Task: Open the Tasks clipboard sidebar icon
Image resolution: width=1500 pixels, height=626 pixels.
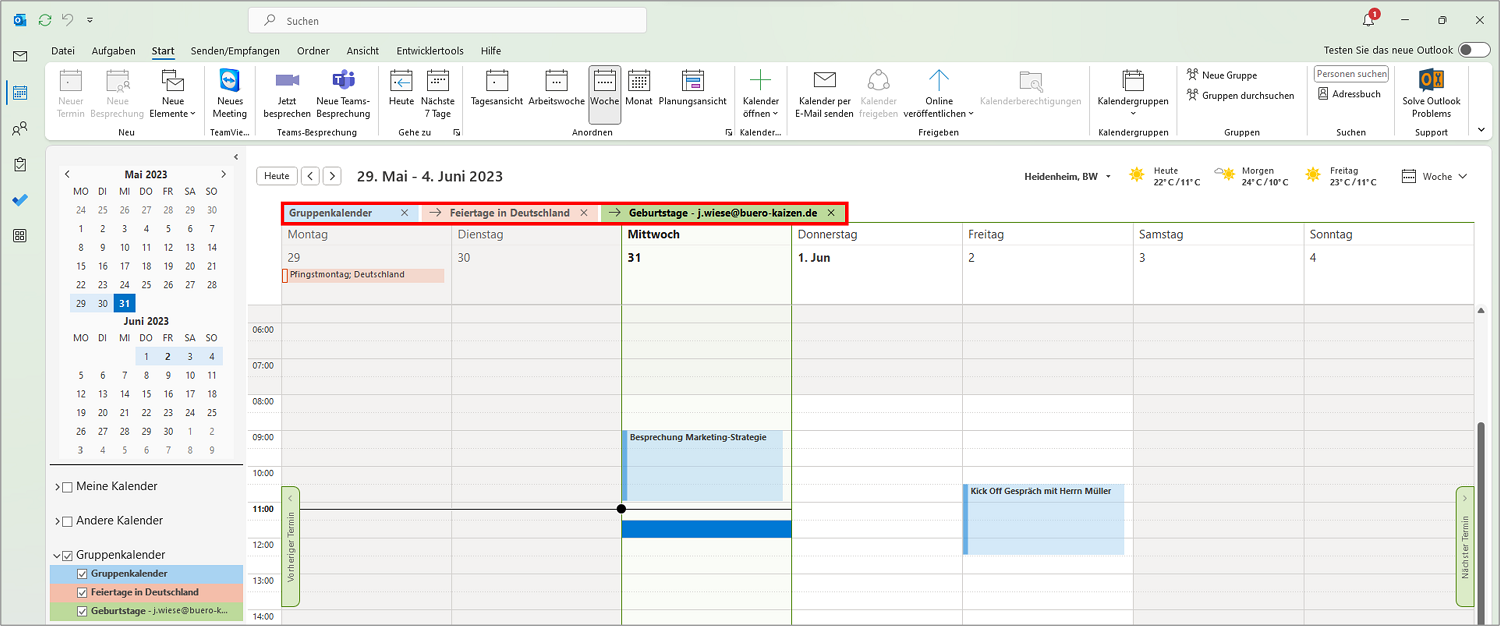Action: click(20, 164)
